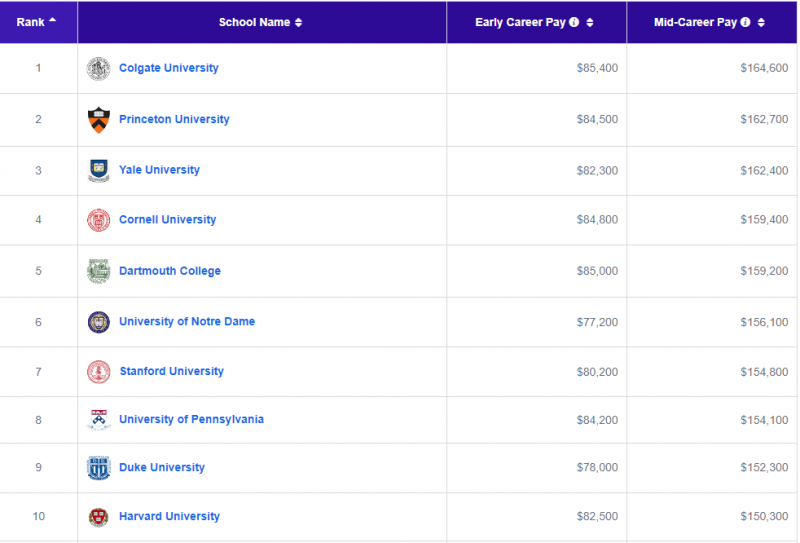Click rank number 10 in Harvard row
The image size is (800, 543).
39,517
